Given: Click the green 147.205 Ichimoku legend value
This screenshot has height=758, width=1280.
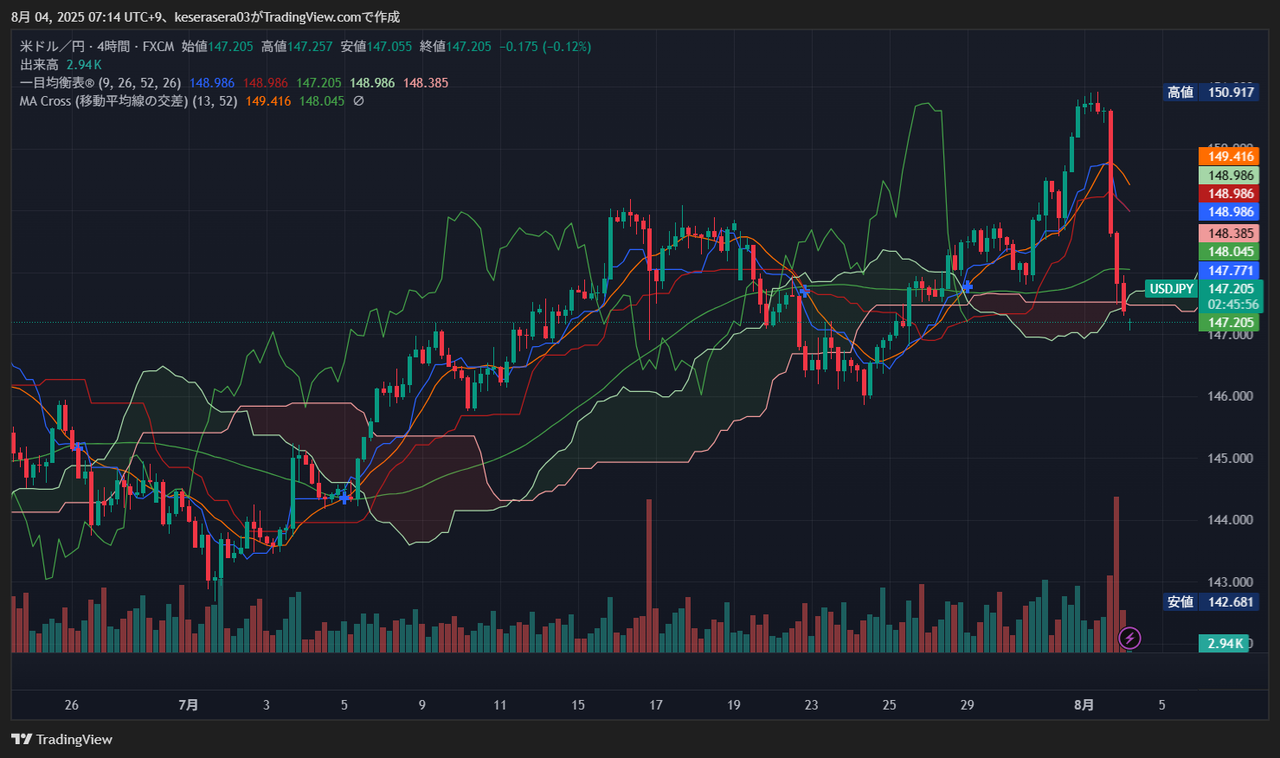Looking at the screenshot, I should tap(318, 82).
